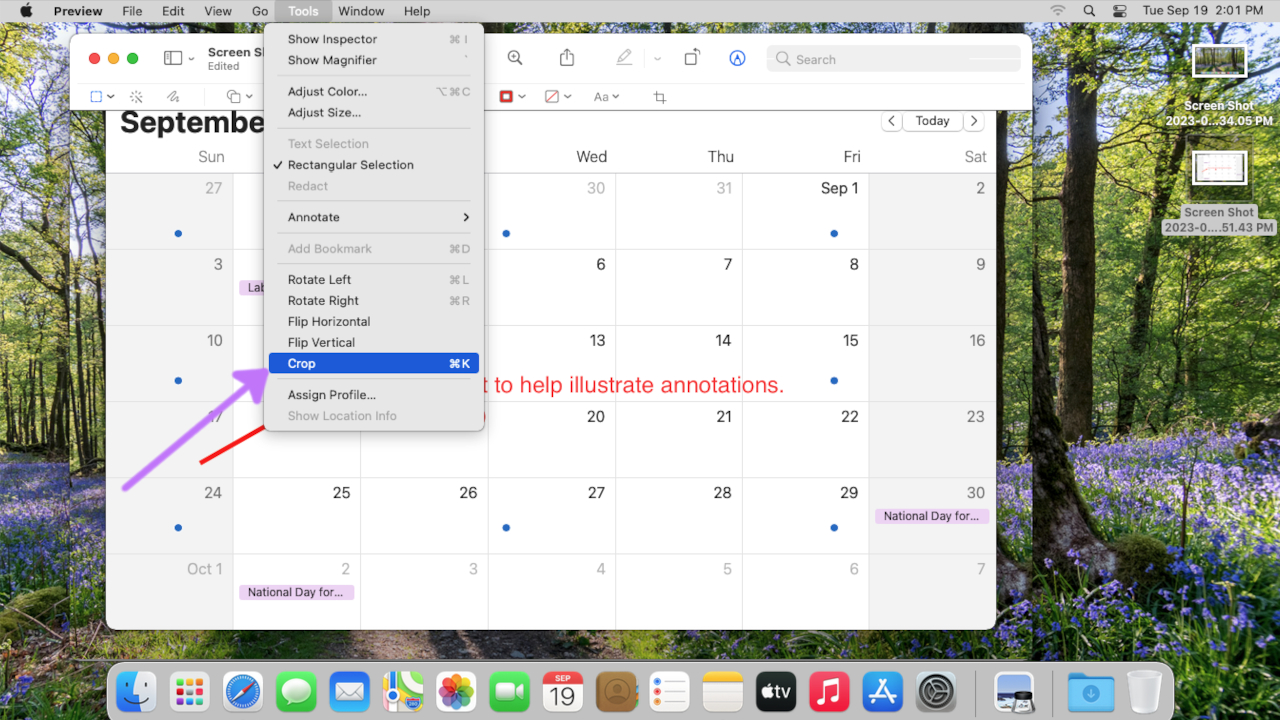1280x720 pixels.
Task: Click Preview app icon in the Dock
Action: pyautogui.click(x=1013, y=691)
